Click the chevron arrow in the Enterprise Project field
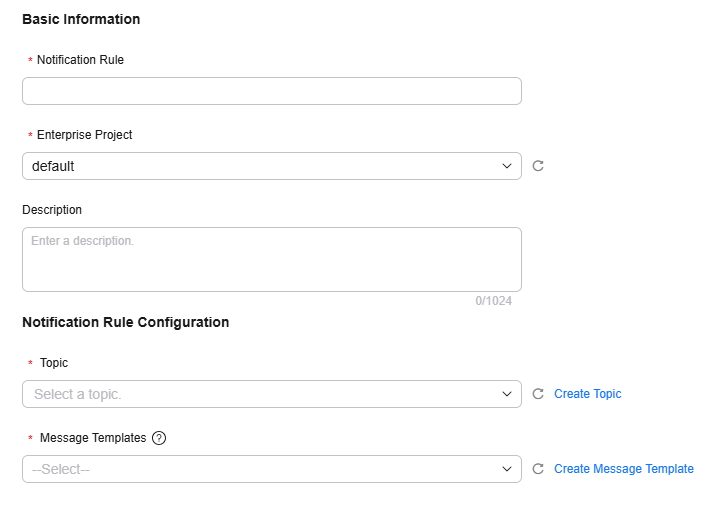The height and width of the screenshot is (508, 724). (507, 166)
